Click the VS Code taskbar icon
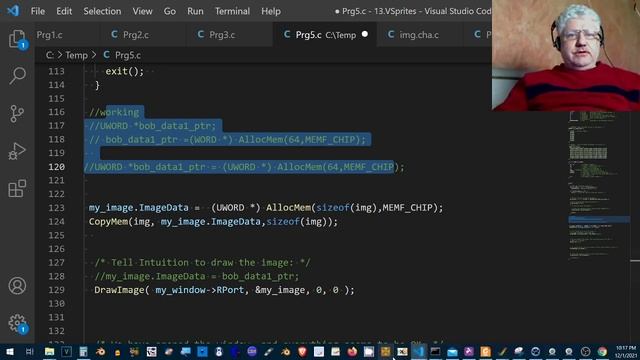 pos(419,351)
